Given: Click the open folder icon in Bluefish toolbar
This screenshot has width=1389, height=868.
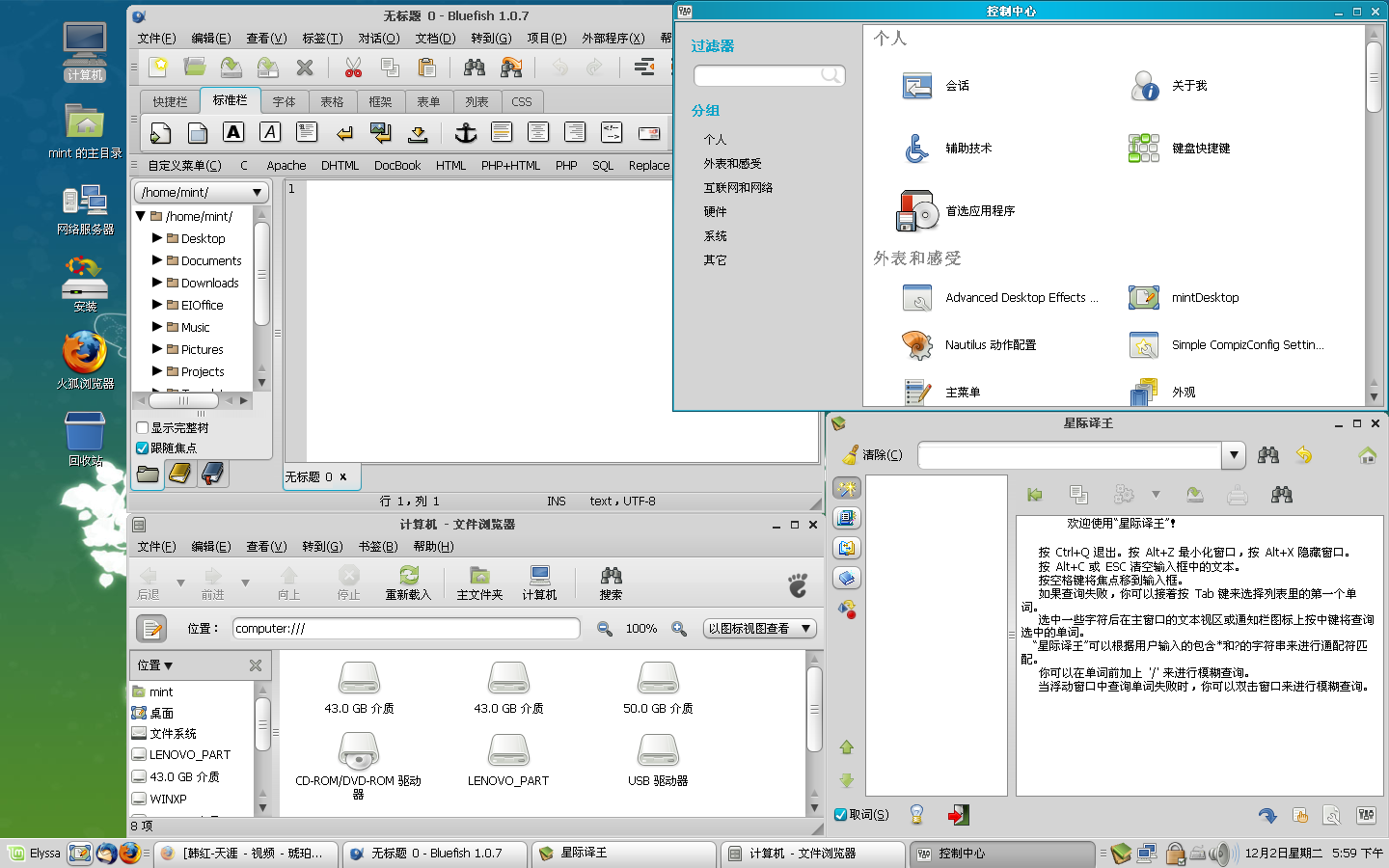Looking at the screenshot, I should (x=195, y=68).
